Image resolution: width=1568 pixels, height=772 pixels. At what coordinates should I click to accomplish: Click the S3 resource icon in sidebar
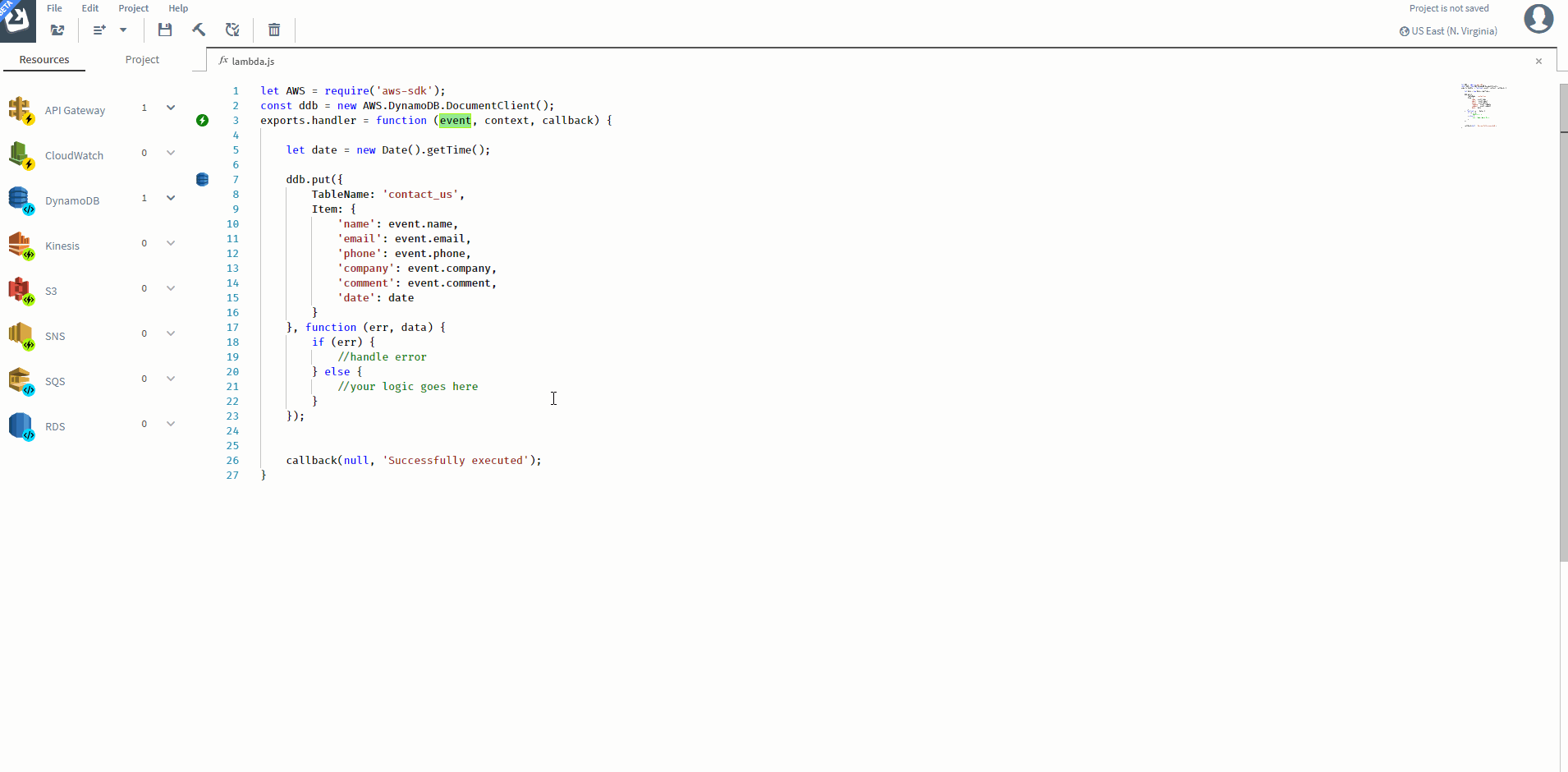pos(21,291)
